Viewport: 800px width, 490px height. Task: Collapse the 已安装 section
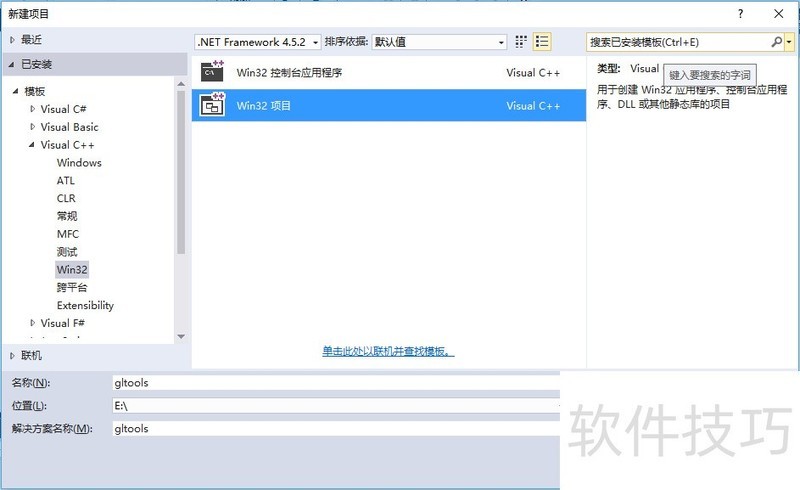(12, 64)
